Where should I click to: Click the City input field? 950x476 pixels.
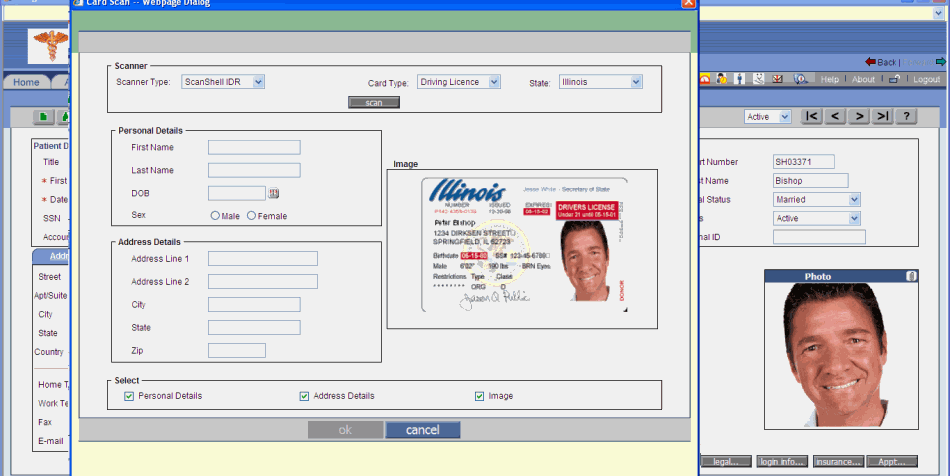point(254,305)
